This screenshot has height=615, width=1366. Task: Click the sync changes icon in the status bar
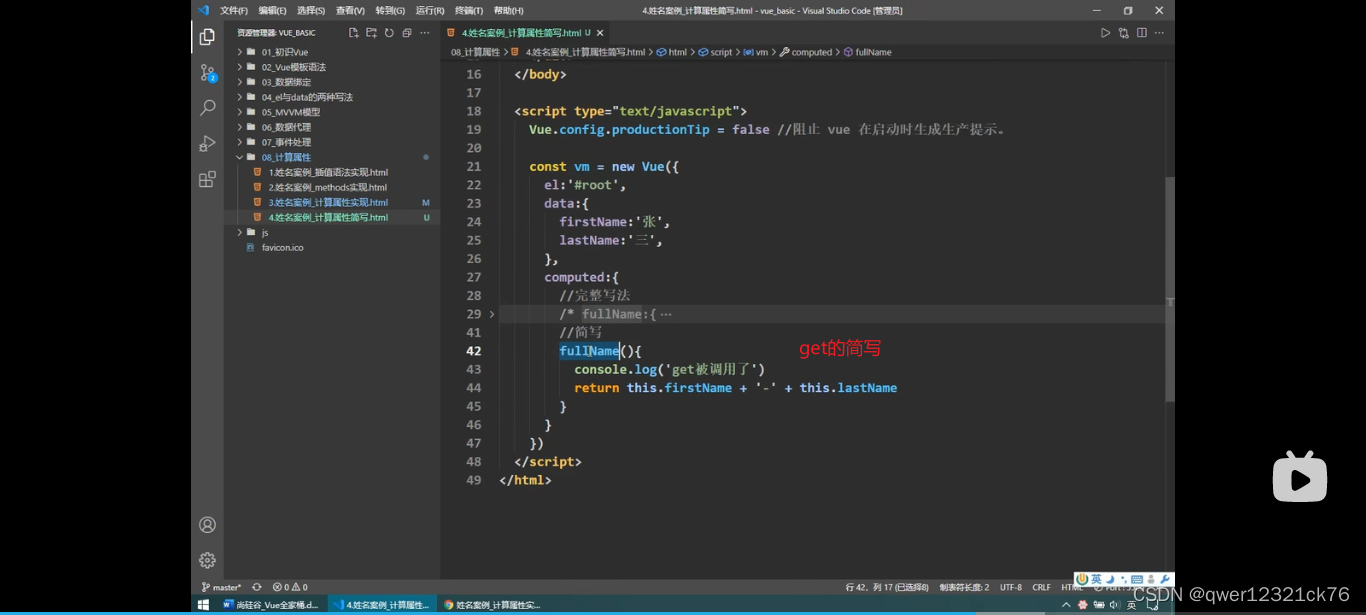(x=257, y=587)
